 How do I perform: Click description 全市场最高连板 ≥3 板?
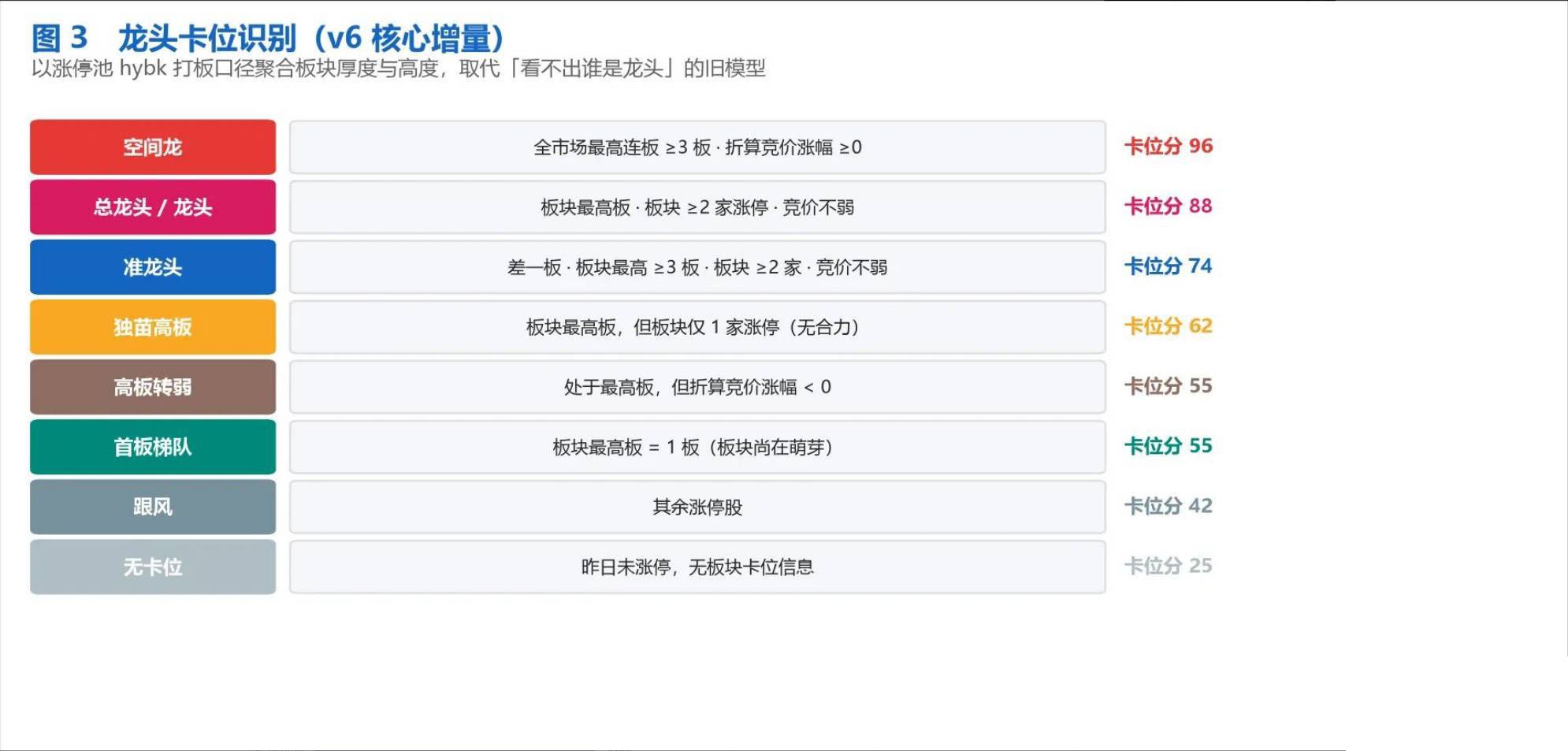click(x=622, y=147)
